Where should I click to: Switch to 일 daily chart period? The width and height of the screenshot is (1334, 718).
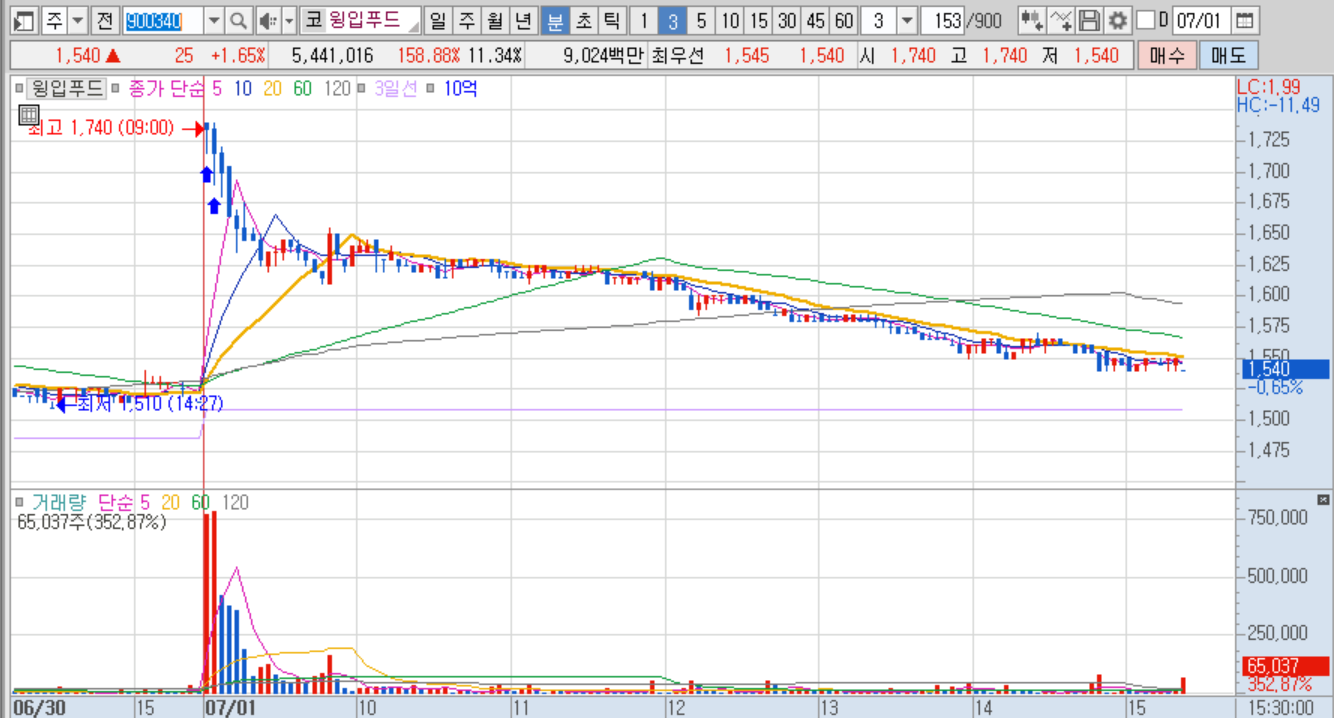pyautogui.click(x=438, y=20)
